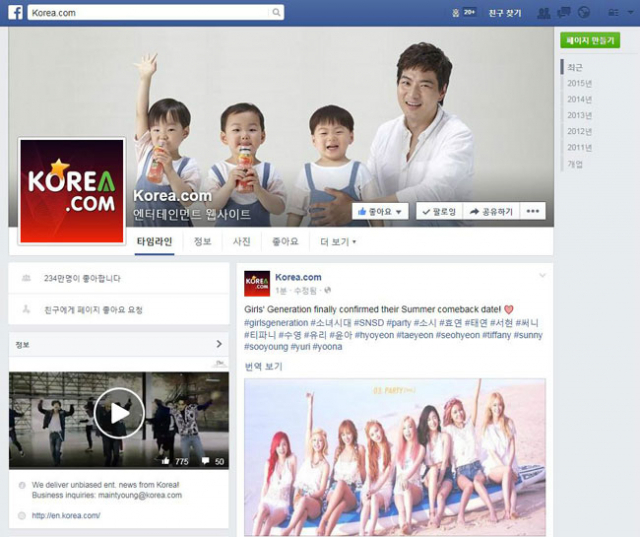Click maintyoung@korea.com email text
This screenshot has width=640, height=537.
(x=140, y=495)
